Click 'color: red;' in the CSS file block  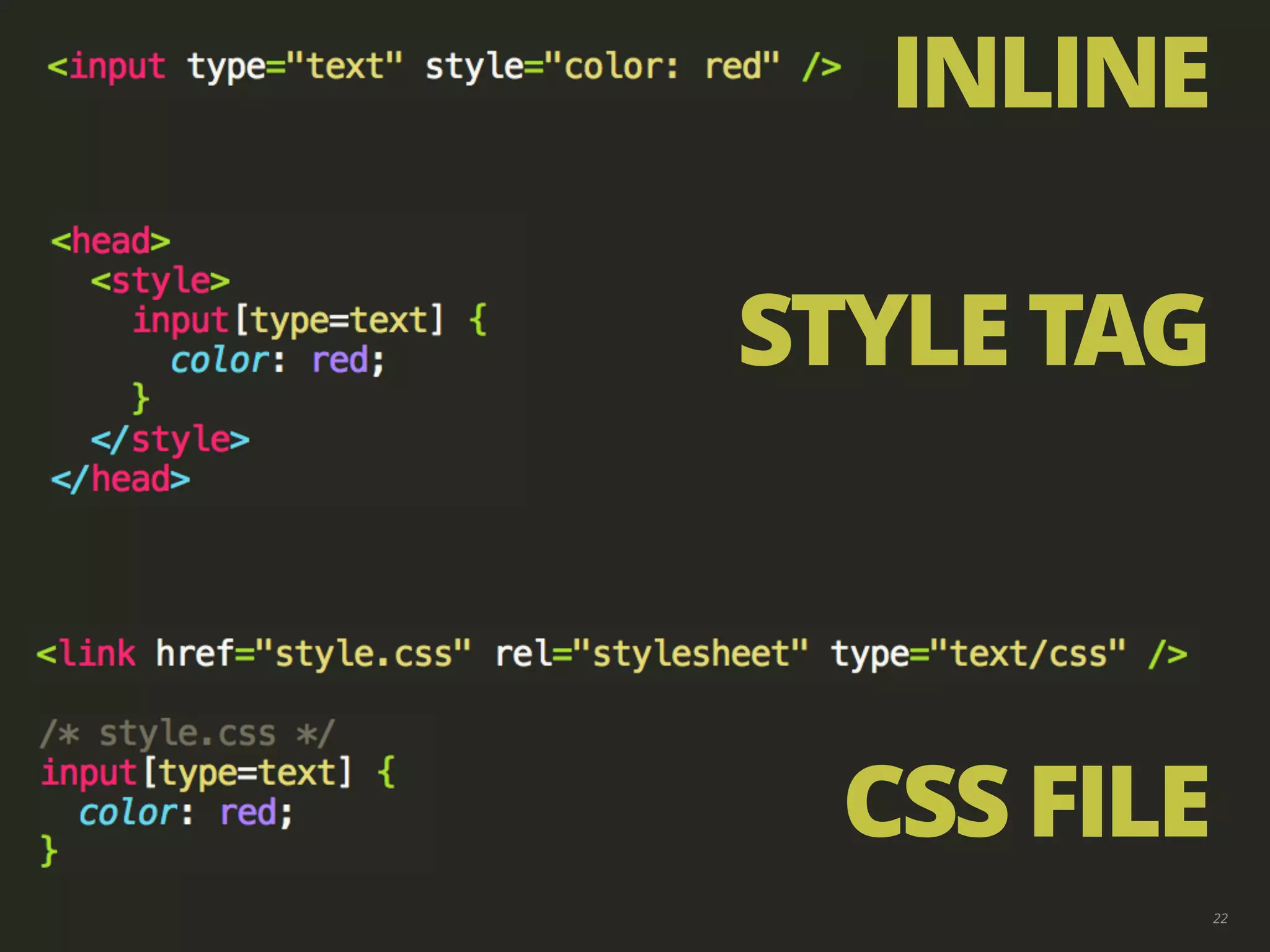coord(185,813)
